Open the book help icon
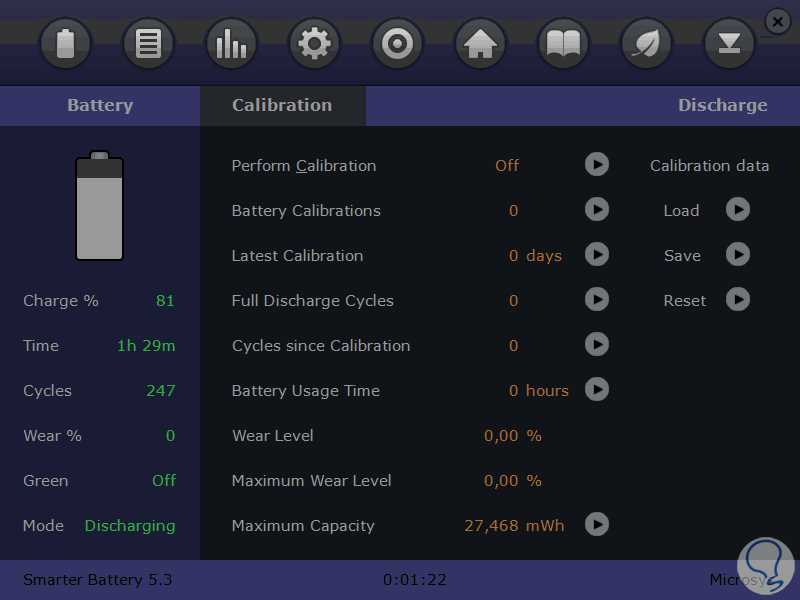Viewport: 800px width, 600px height. pyautogui.click(x=563, y=44)
